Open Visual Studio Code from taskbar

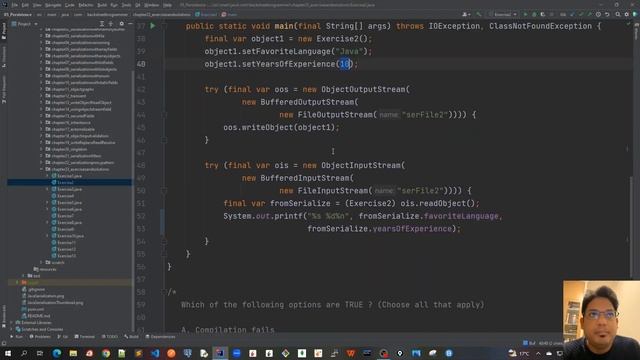pyautogui.click(x=155, y=353)
